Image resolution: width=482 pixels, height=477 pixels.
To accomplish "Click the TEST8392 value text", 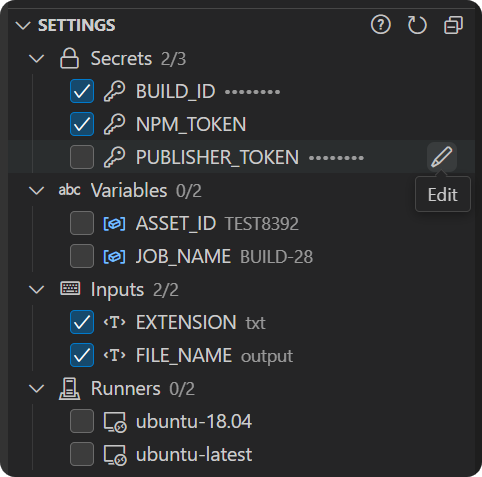I will point(262,224).
